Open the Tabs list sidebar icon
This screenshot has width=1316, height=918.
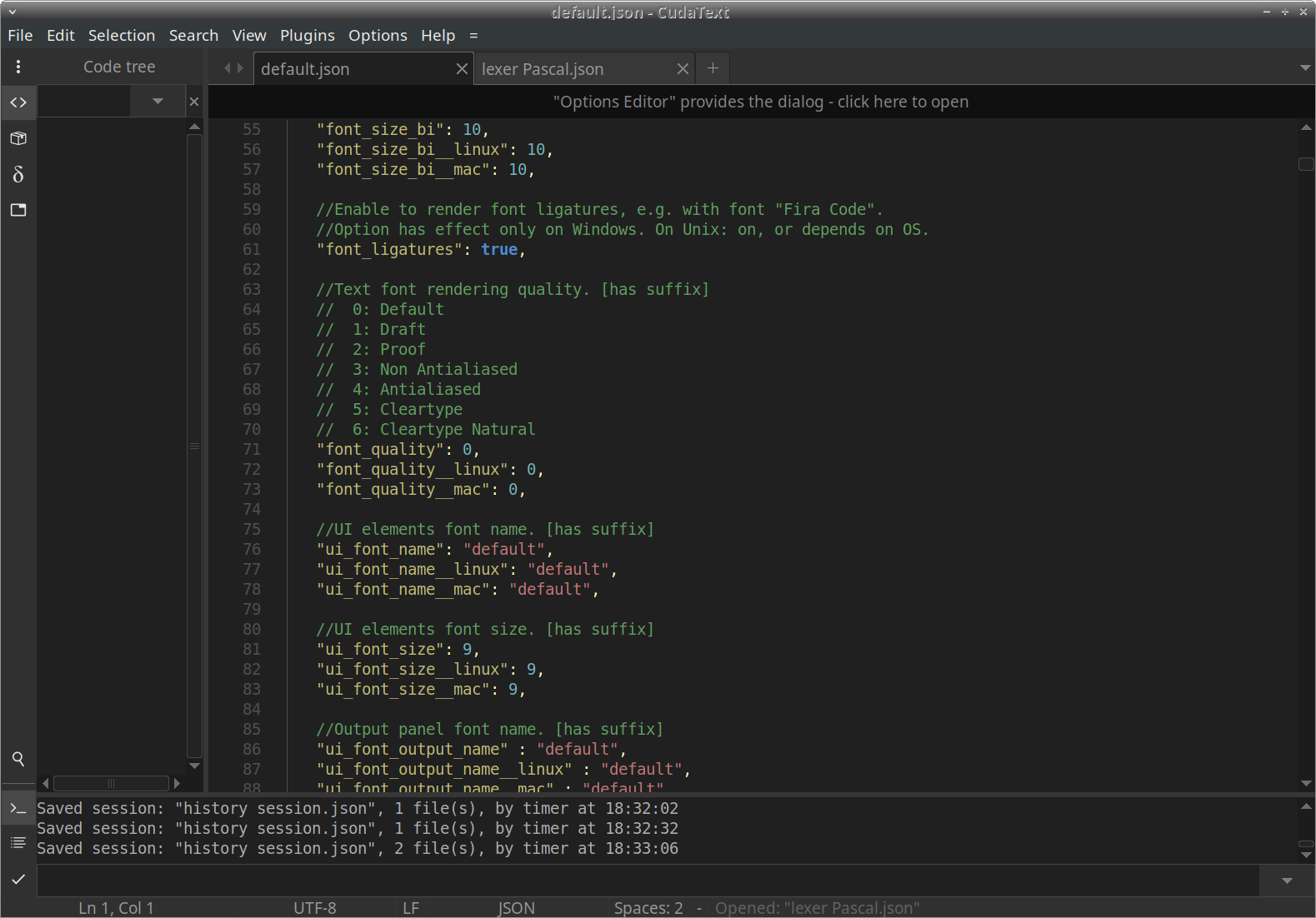point(18,210)
